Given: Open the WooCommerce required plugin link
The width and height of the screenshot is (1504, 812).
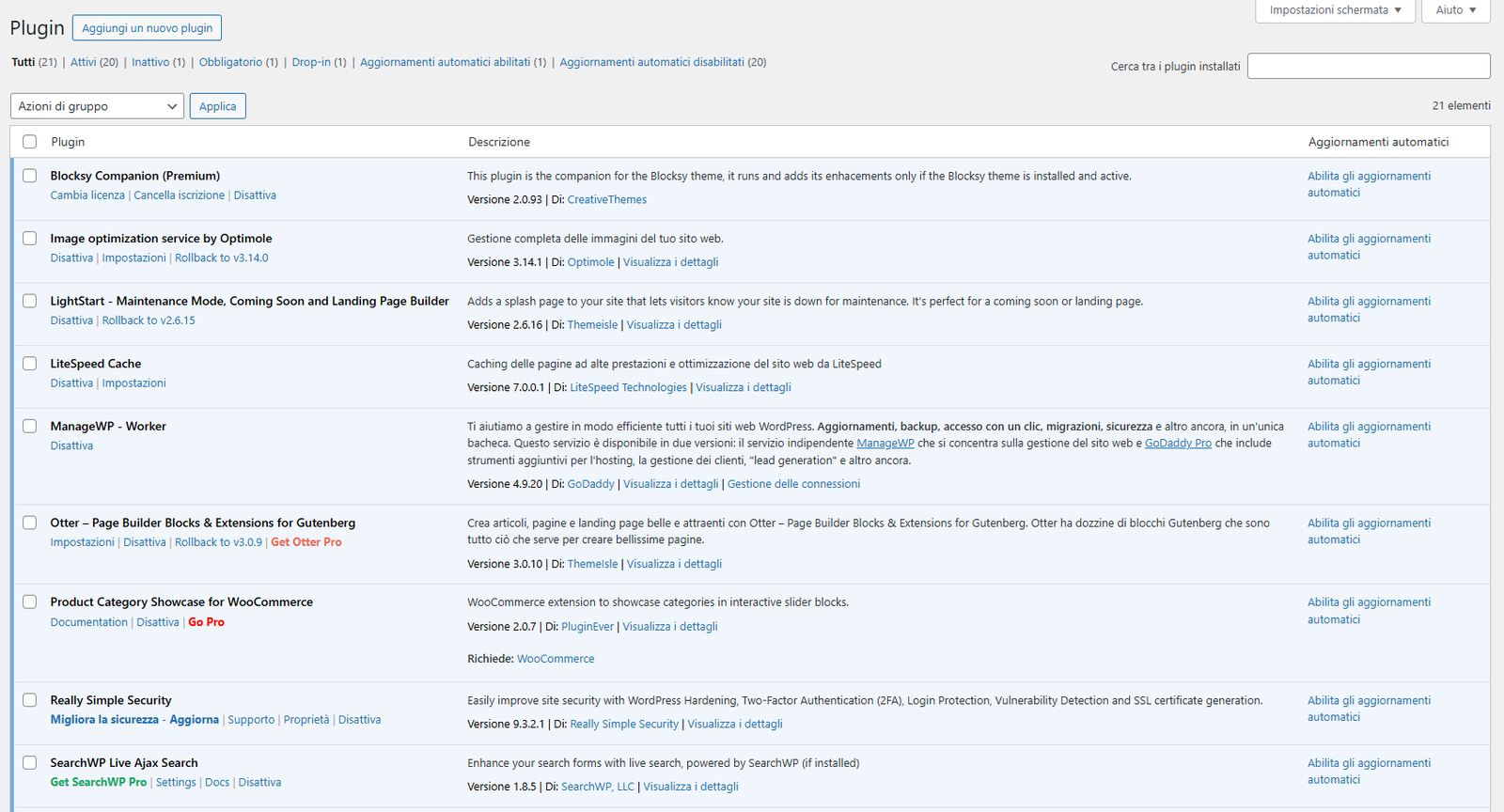Looking at the screenshot, I should point(556,659).
